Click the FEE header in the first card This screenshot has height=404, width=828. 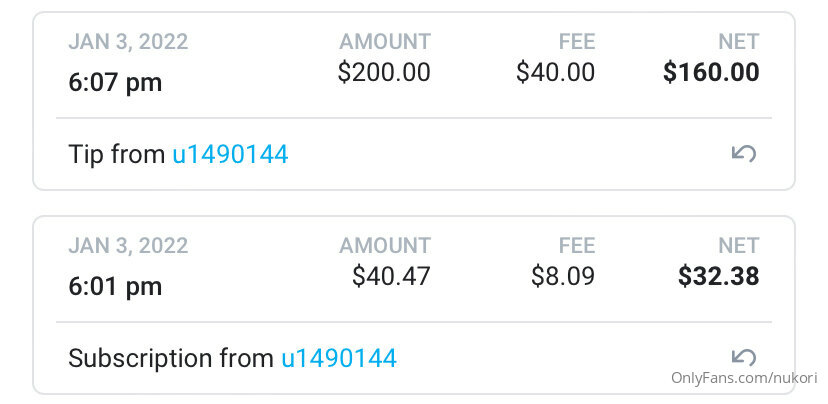[x=577, y=42]
